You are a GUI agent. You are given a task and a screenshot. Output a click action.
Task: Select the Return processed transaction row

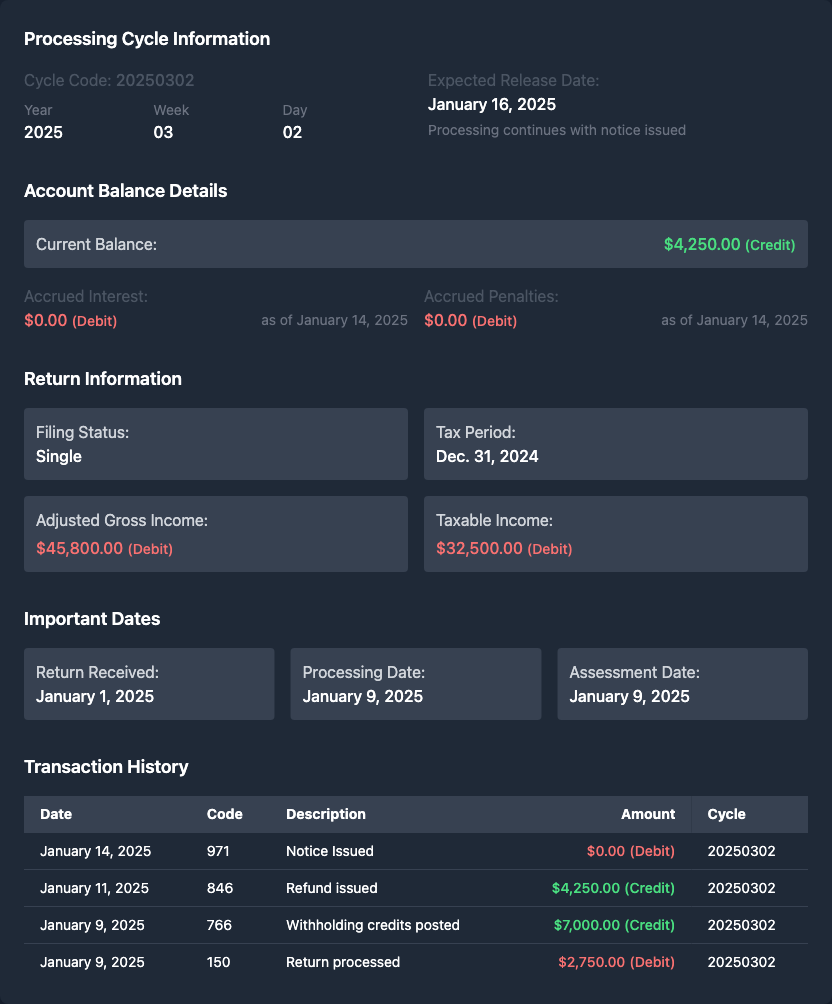click(x=415, y=962)
